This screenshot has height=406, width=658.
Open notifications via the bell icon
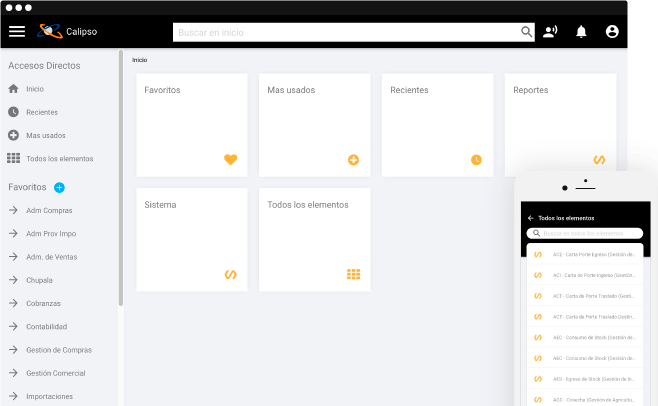[x=581, y=31]
